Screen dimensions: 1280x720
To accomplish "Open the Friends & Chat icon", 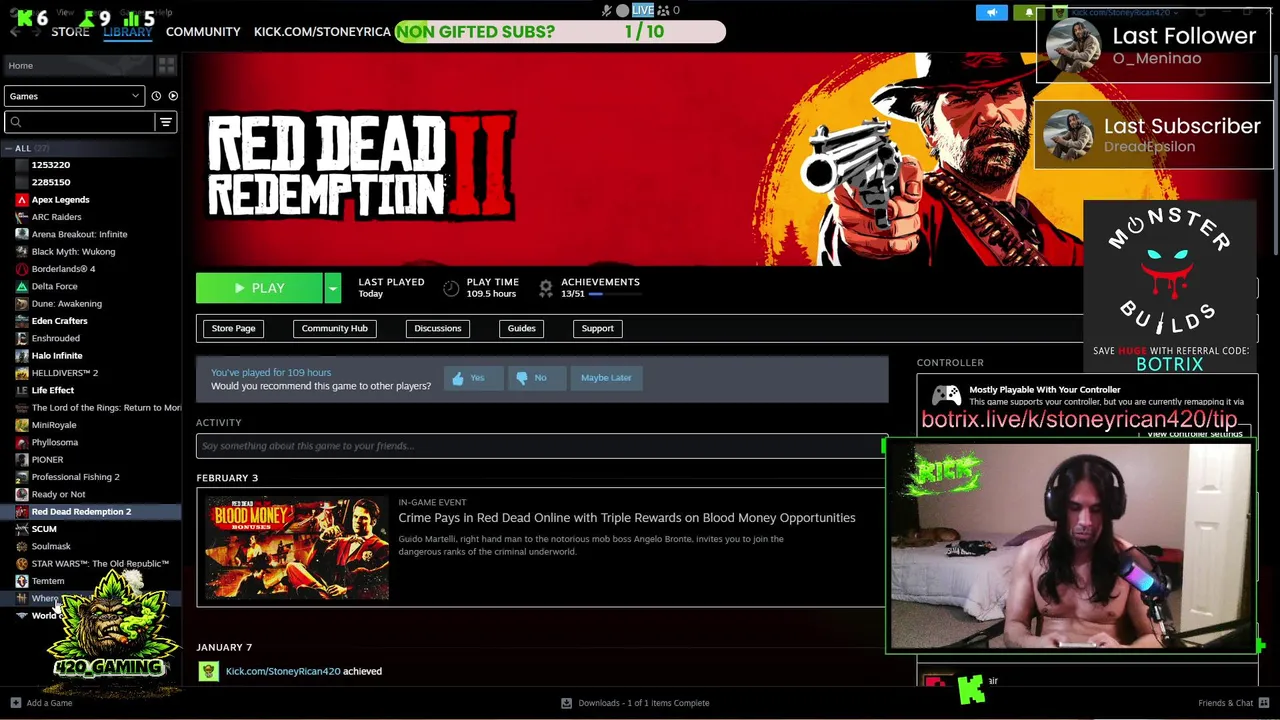I will [1264, 703].
